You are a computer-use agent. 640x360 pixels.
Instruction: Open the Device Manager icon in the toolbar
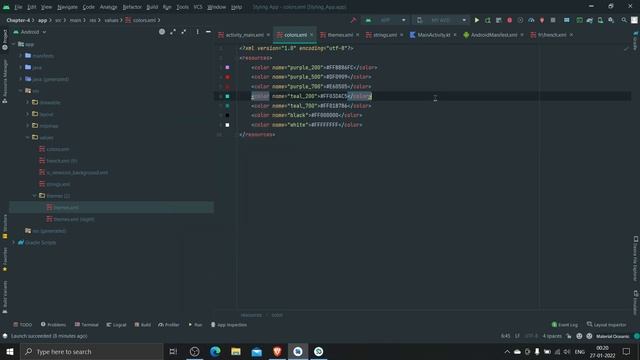tap(600, 20)
